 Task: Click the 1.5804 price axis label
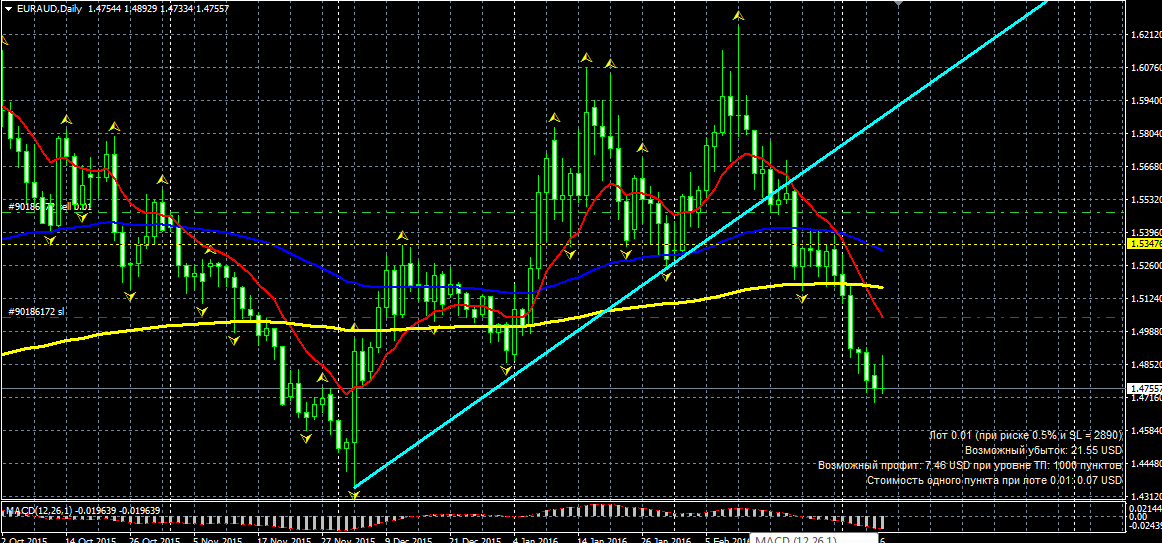click(x=1146, y=134)
